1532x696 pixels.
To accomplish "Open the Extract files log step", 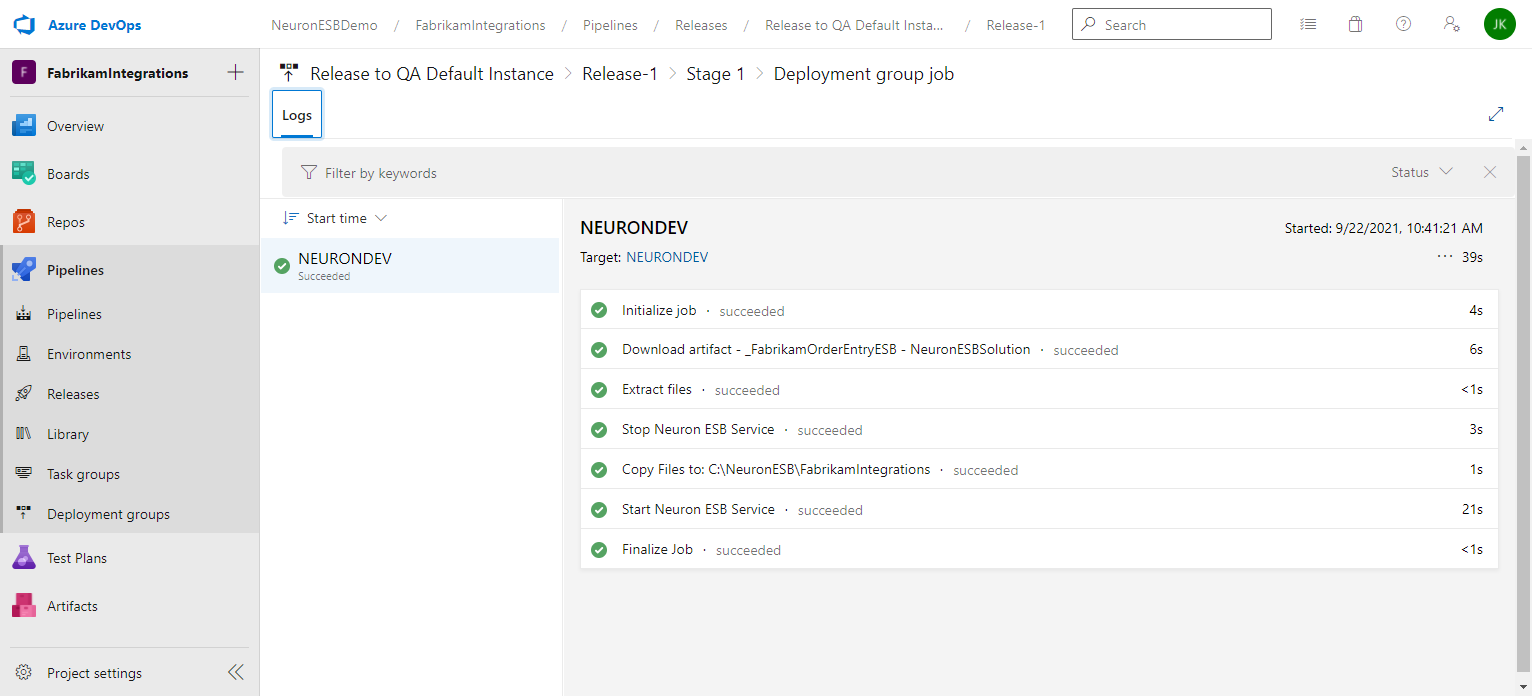I will (1039, 390).
